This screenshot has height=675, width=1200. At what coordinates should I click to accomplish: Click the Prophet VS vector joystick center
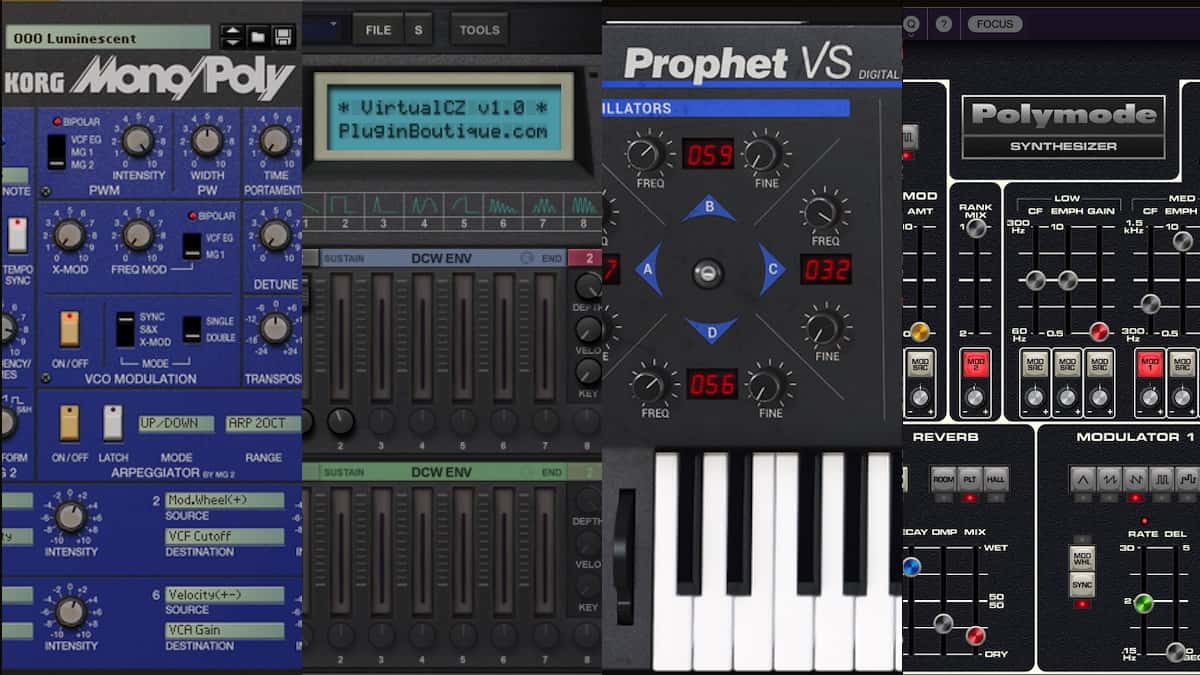click(708, 272)
